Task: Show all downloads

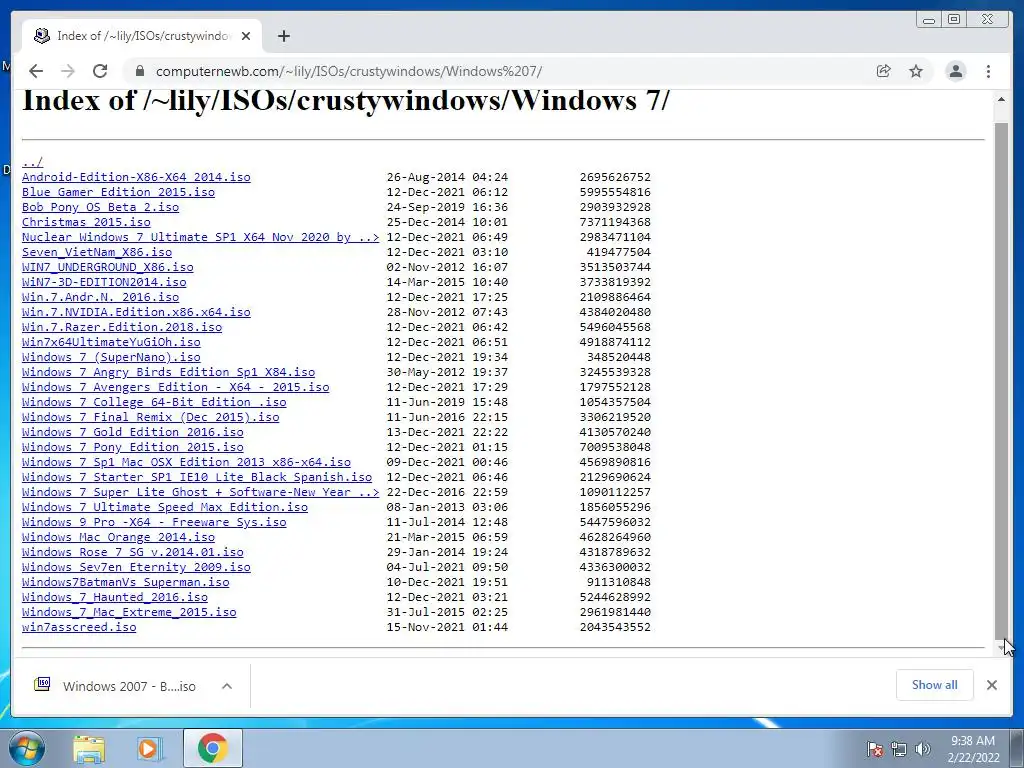Action: 935,684
